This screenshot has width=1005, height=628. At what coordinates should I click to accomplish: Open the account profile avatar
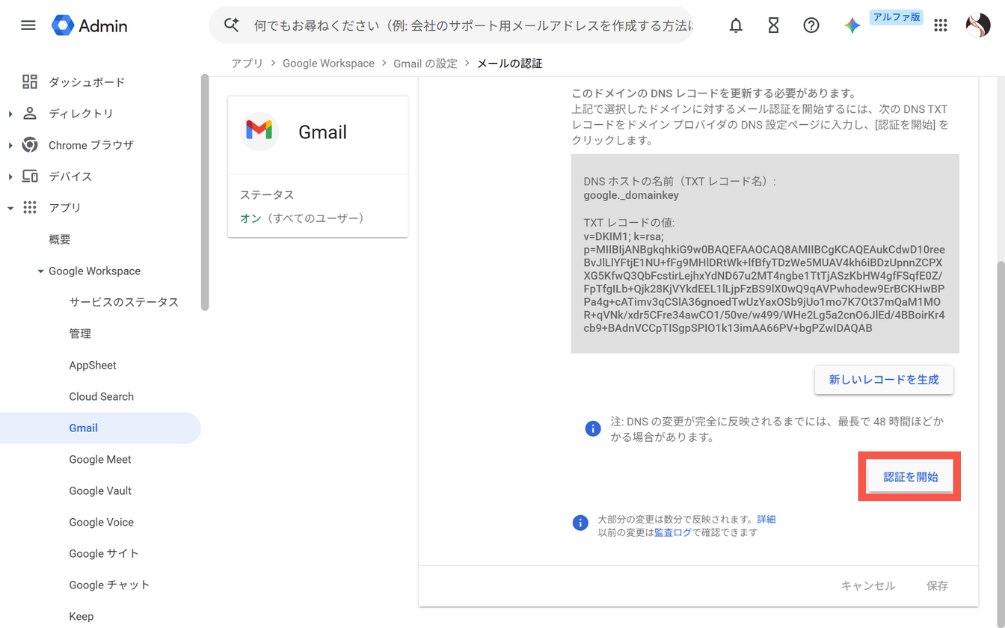(x=978, y=26)
